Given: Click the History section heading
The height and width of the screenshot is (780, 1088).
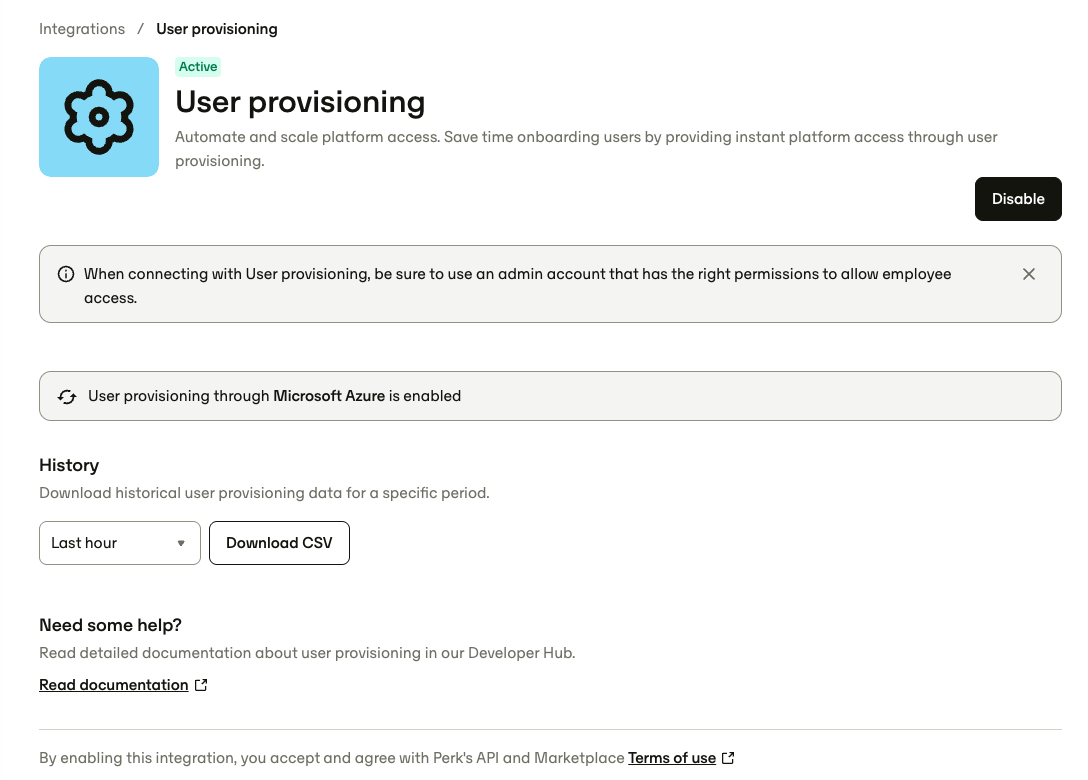Looking at the screenshot, I should point(69,465).
